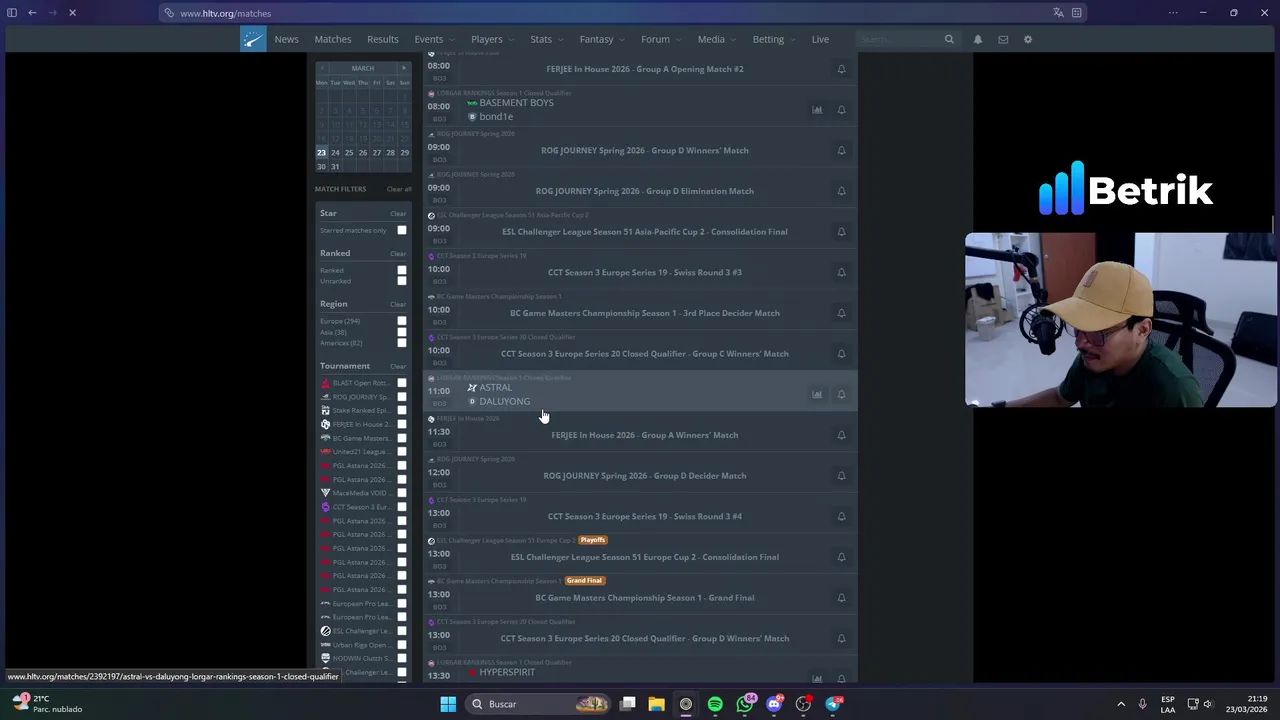Screen dimensions: 1280x720
Task: Toggle bell for BC Game Masters Grand Final
Action: [841, 598]
